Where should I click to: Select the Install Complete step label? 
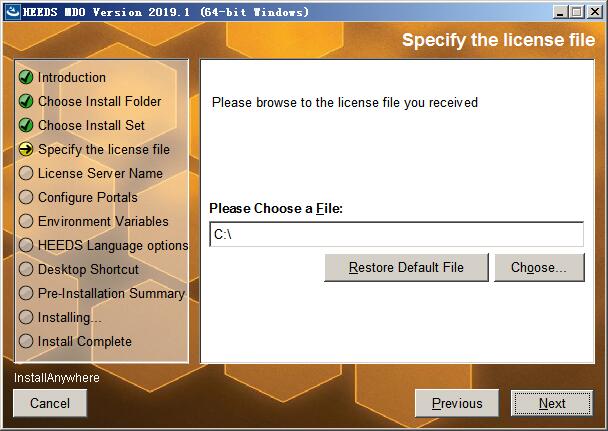(x=85, y=341)
